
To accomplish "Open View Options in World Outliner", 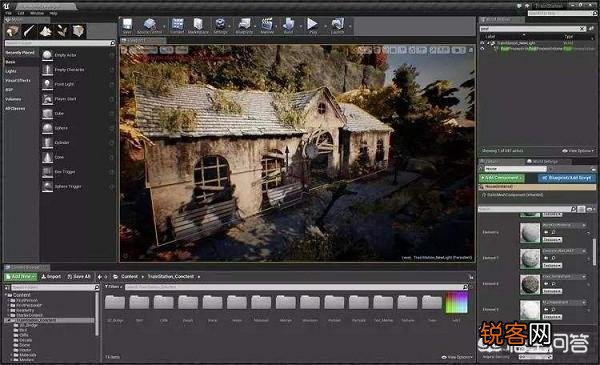I will pos(578,151).
